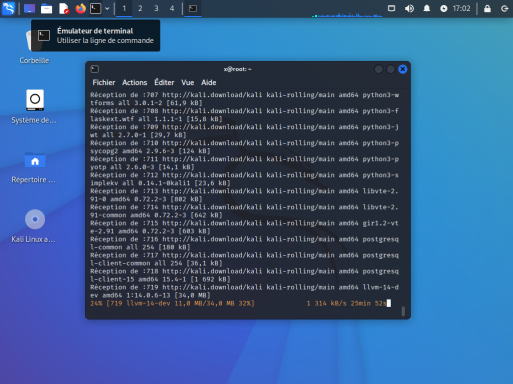This screenshot has width=513, height=384.
Task: Click the display tray icon
Action: tap(392, 8)
